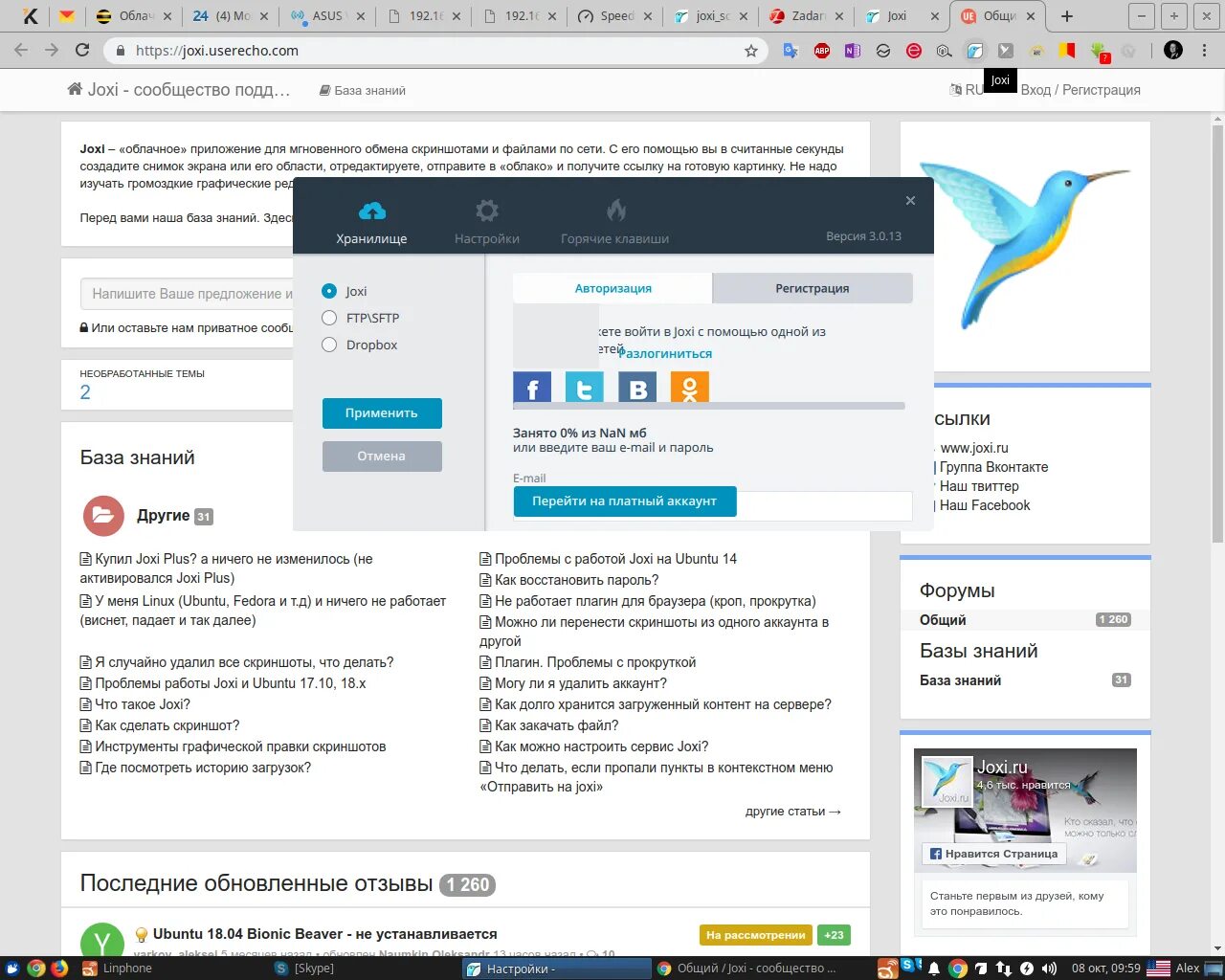
Task: Click the storage usage progress bar
Action: (709, 406)
